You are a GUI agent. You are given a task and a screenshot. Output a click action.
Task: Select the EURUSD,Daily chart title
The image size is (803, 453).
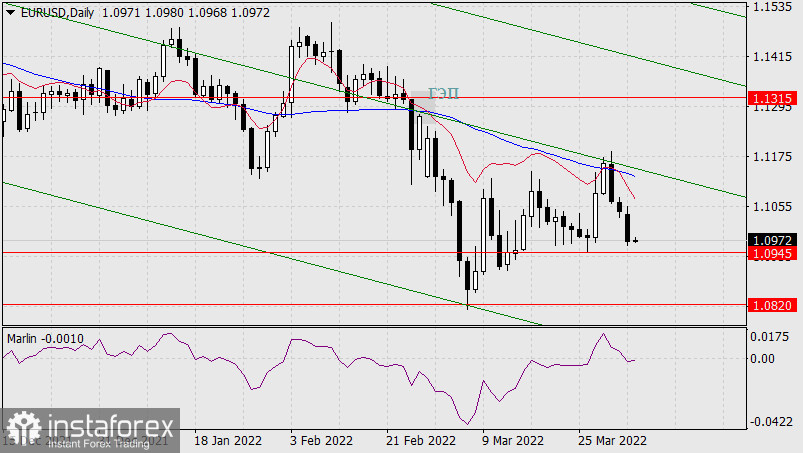[x=57, y=13]
